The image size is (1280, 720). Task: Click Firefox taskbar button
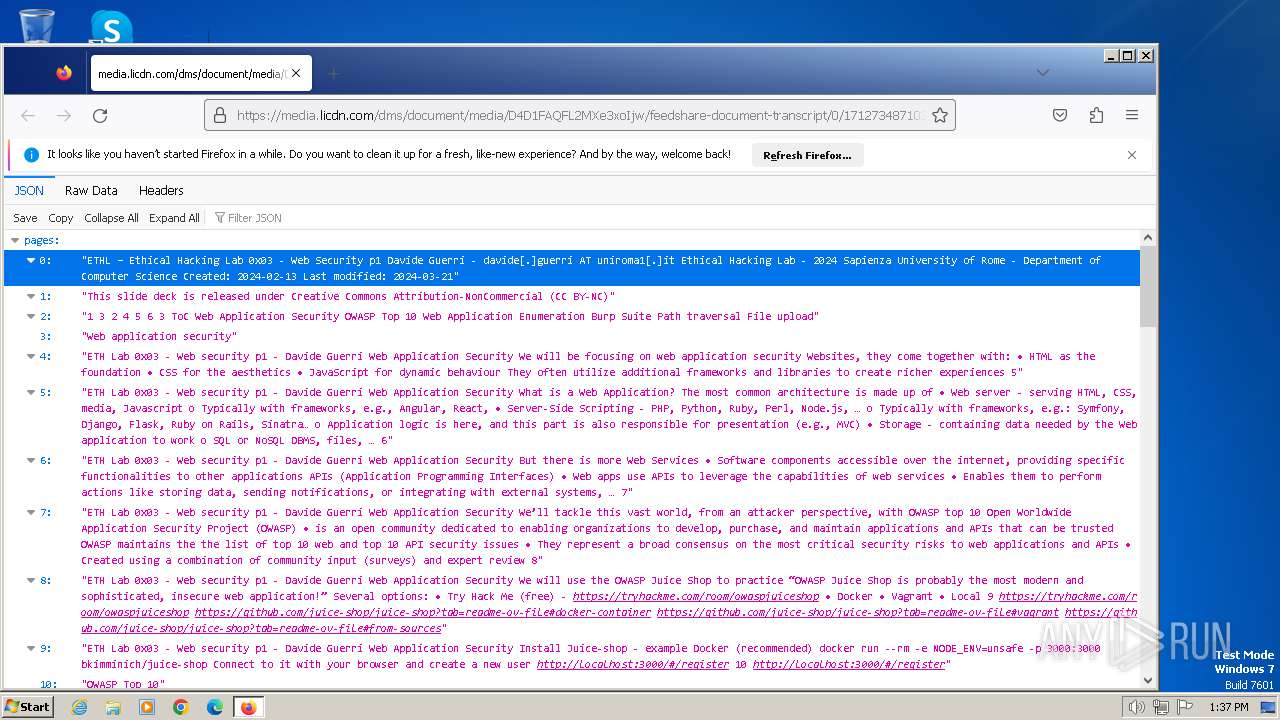pyautogui.click(x=248, y=707)
